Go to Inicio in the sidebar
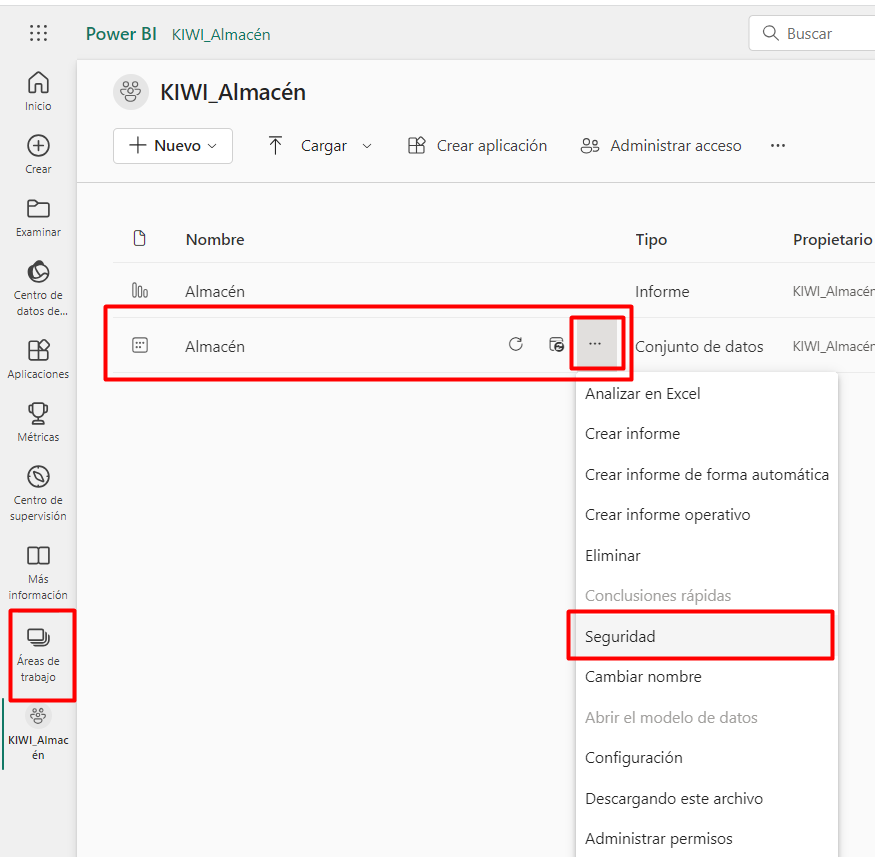This screenshot has width=875, height=857. pyautogui.click(x=38, y=91)
